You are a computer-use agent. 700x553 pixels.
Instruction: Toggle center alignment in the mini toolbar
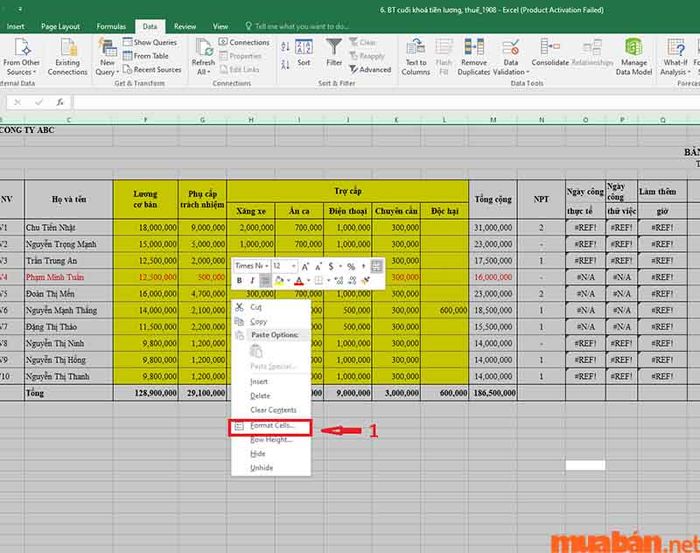click(265, 280)
